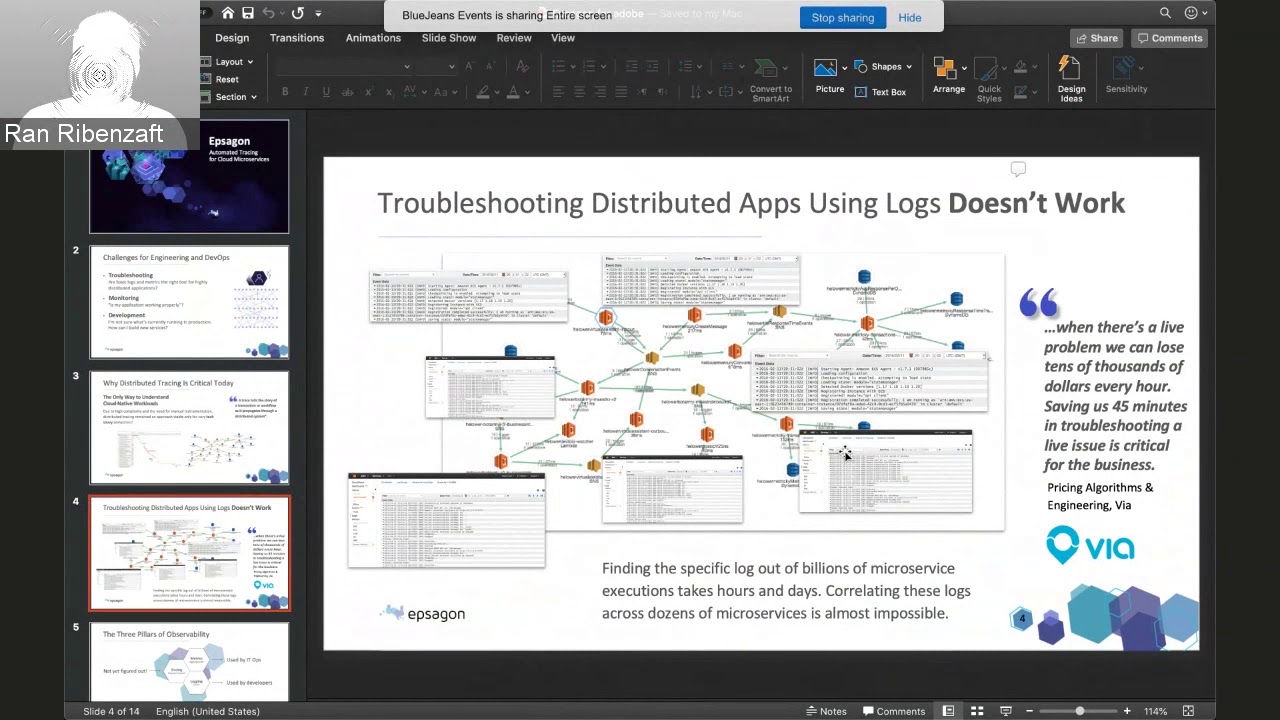The image size is (1280, 720).
Task: Click the Share button
Action: point(1097,38)
